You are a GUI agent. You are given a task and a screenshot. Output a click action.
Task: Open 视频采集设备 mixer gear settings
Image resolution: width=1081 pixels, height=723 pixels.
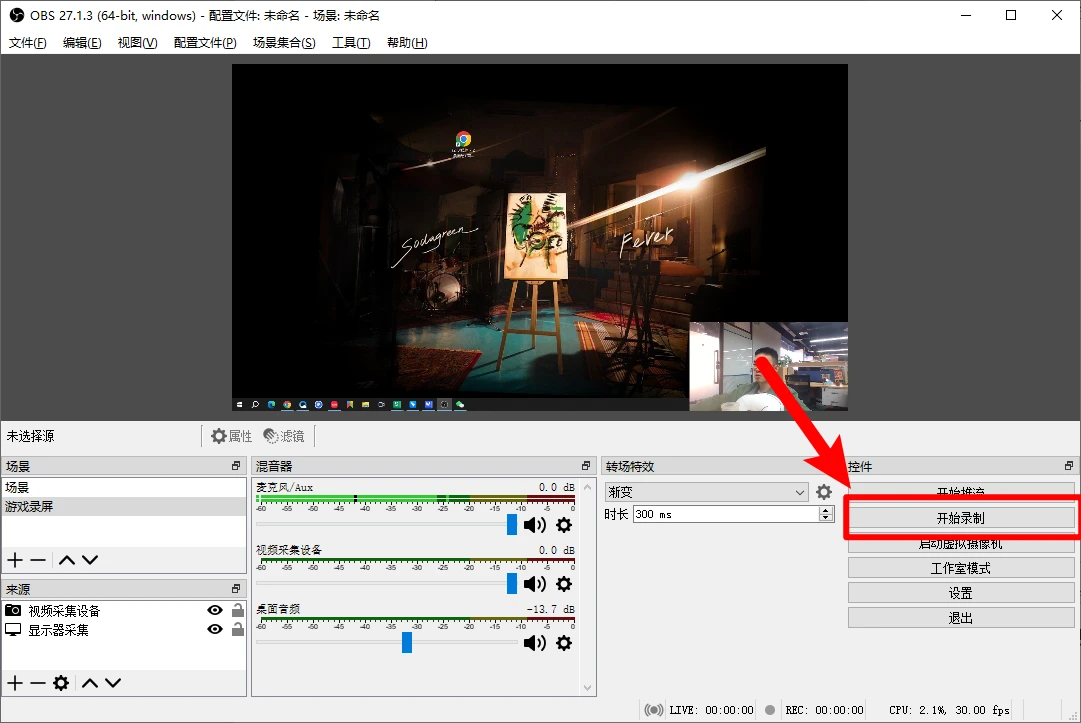(x=564, y=584)
